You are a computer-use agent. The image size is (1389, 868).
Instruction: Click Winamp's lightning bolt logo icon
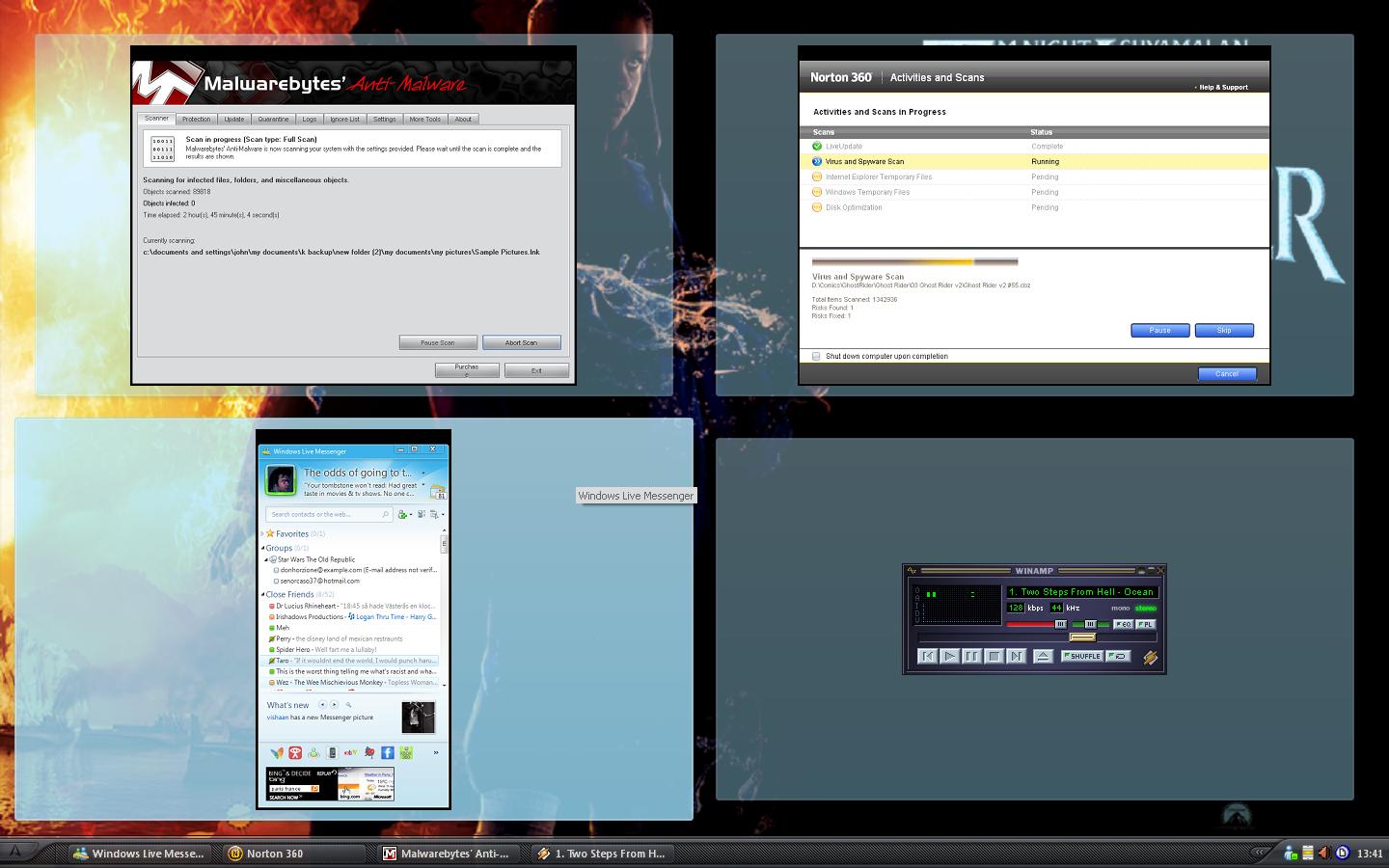[x=1150, y=658]
